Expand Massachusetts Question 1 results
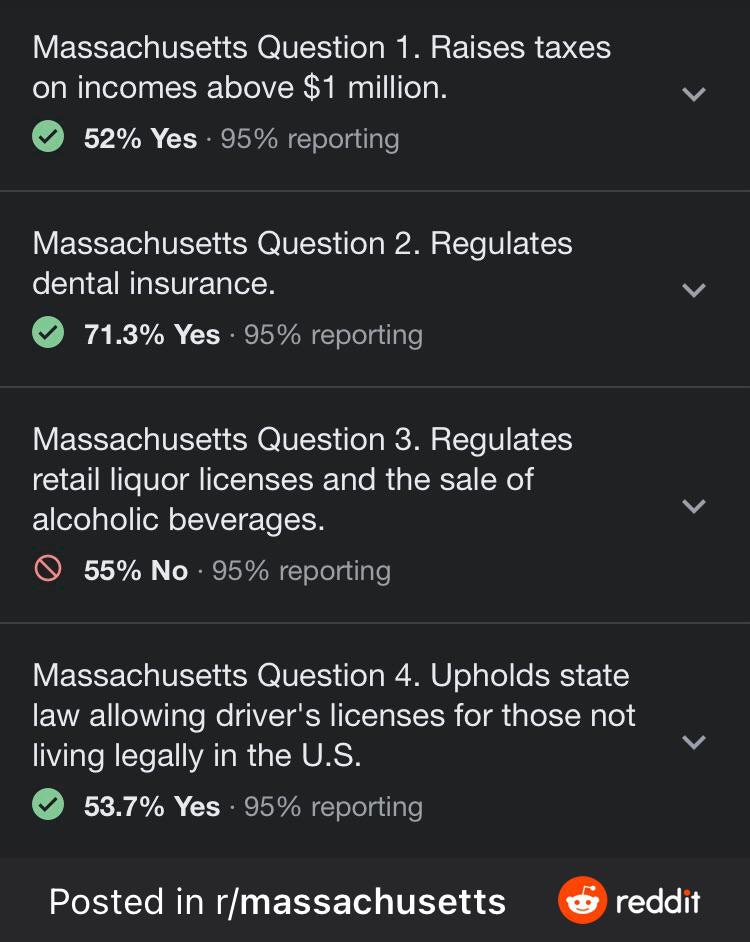This screenshot has height=942, width=750. pyautogui.click(x=693, y=94)
